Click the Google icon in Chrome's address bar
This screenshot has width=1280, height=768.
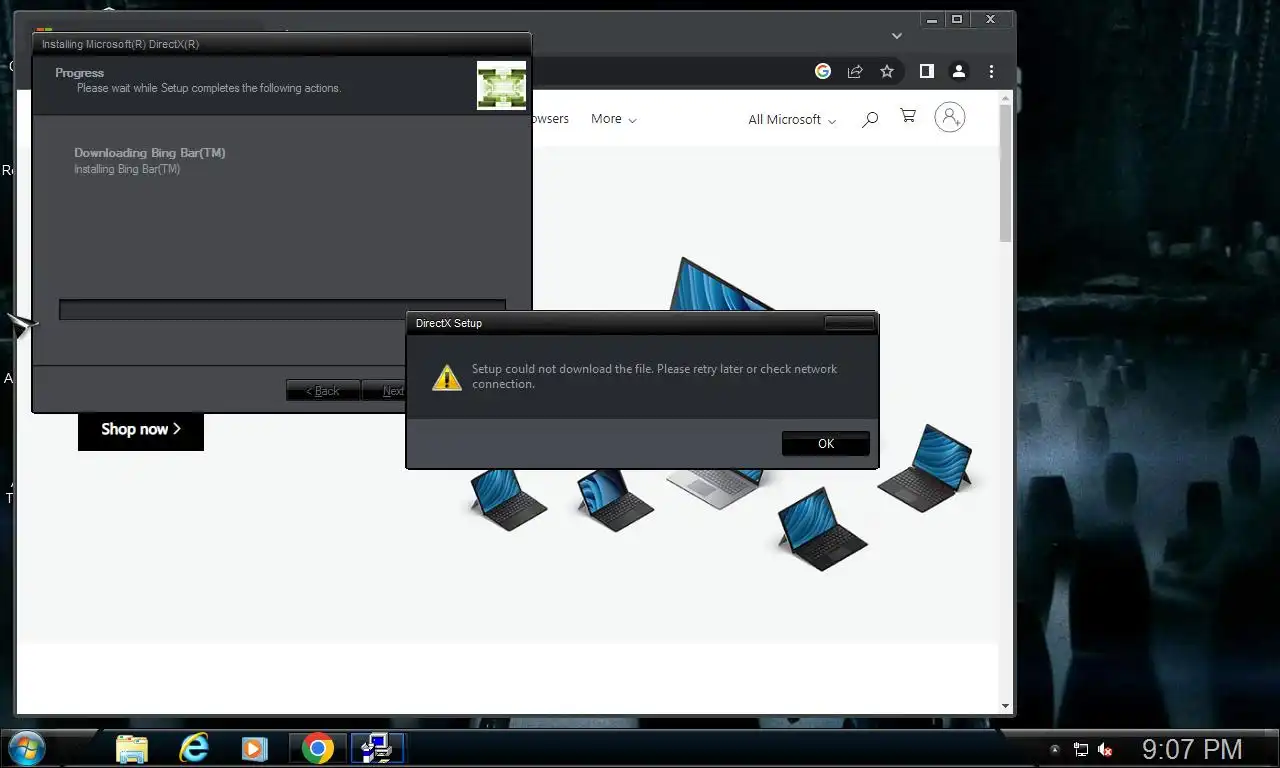[x=823, y=71]
